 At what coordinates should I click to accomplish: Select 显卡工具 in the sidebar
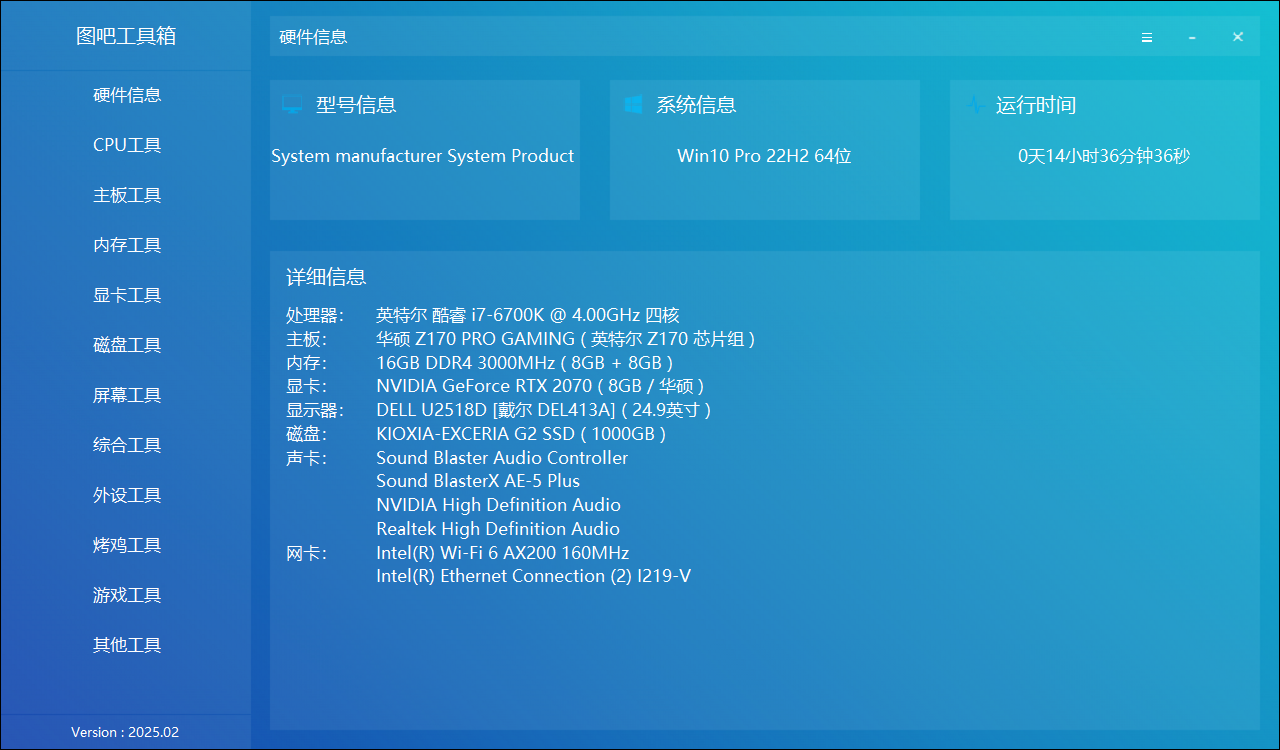(126, 294)
